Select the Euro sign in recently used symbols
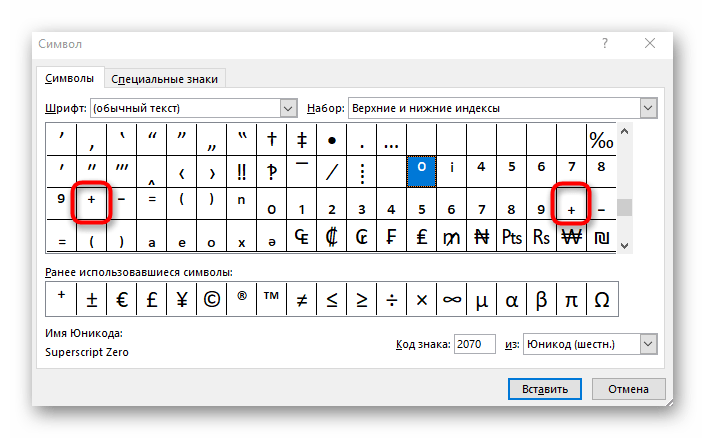This screenshot has width=705, height=438. (x=121, y=298)
